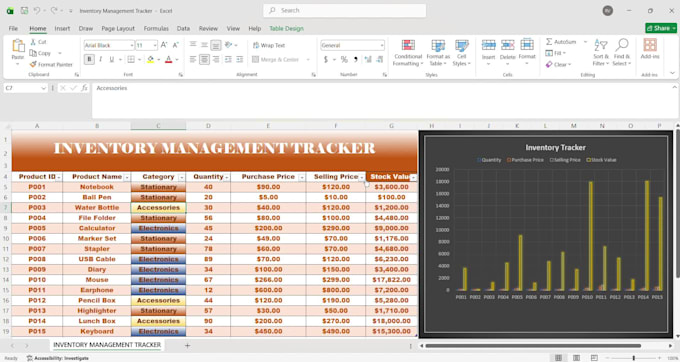Open Sort & Filter
The width and height of the screenshot is (680, 362).
pos(601,52)
